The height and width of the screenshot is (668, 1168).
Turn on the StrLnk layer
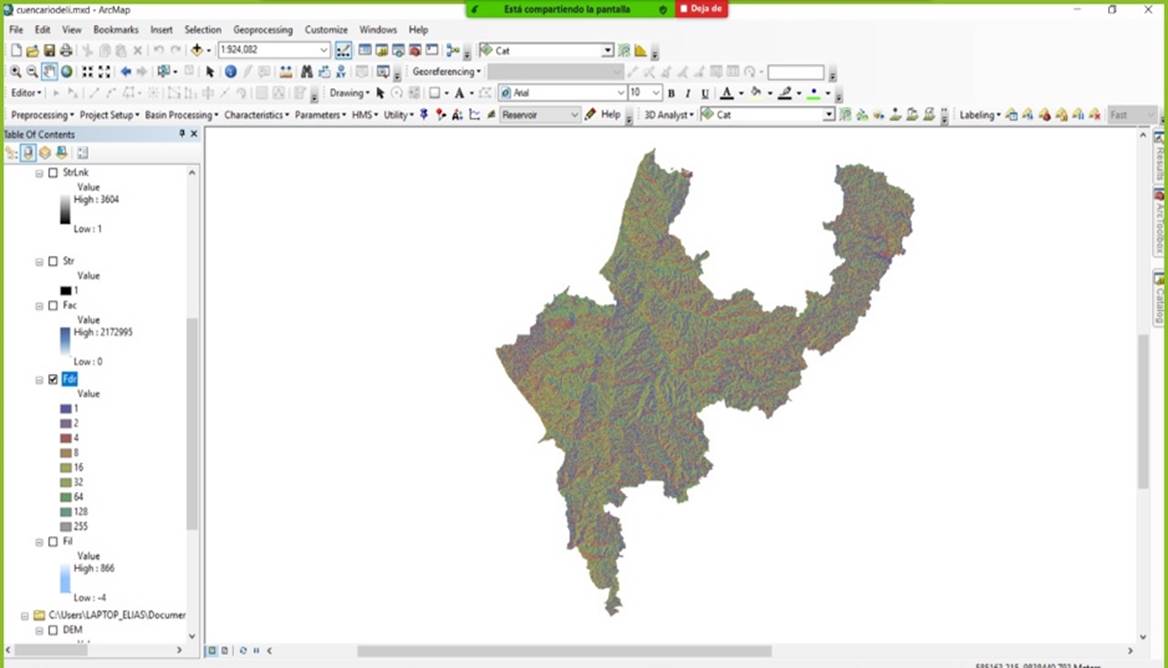click(53, 173)
